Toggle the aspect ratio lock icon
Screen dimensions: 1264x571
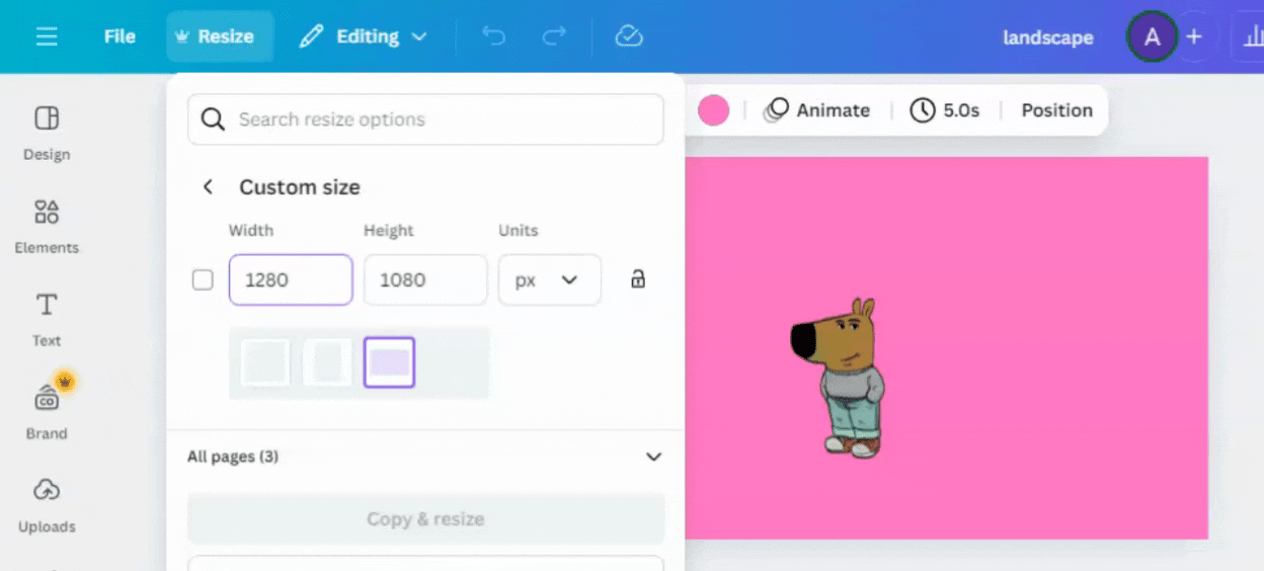[638, 279]
